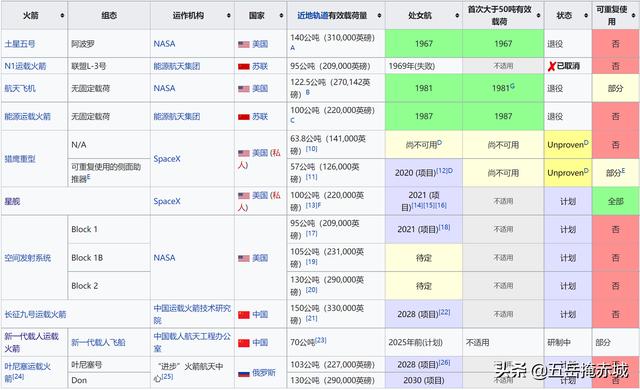640x390 pixels.
Task: Click the sort arrows beside 处女航 header
Action: pyautogui.click(x=457, y=16)
